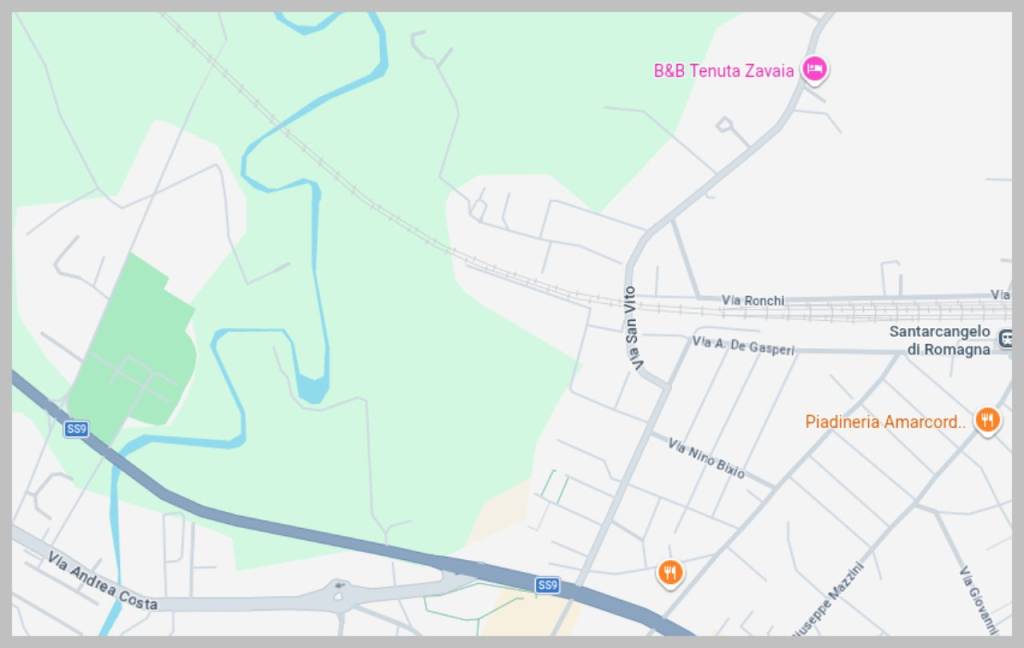
Task: Open the Piadineria Amarcord text label
Action: pos(885,422)
